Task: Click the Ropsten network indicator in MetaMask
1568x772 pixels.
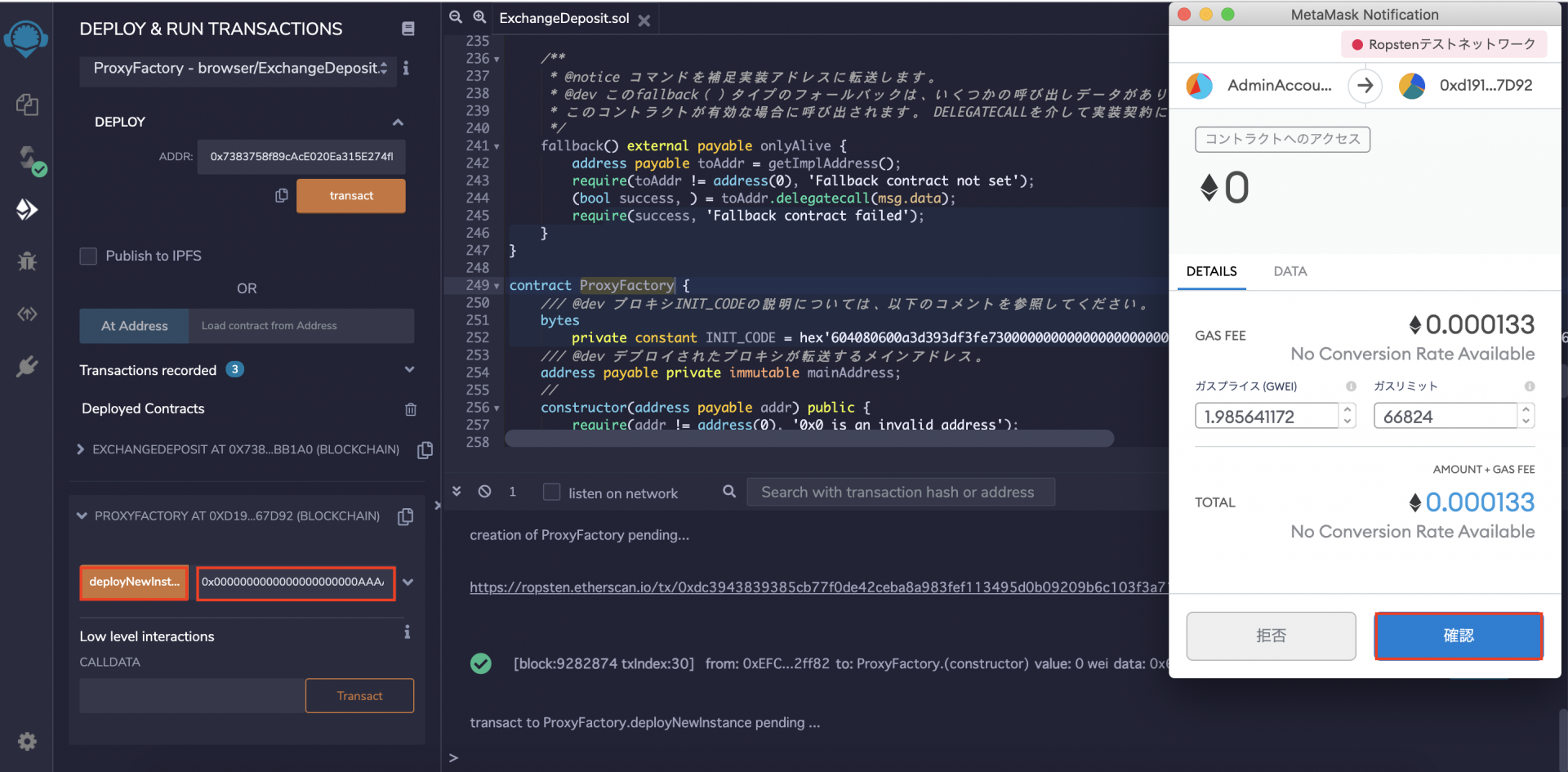Action: click(1444, 44)
